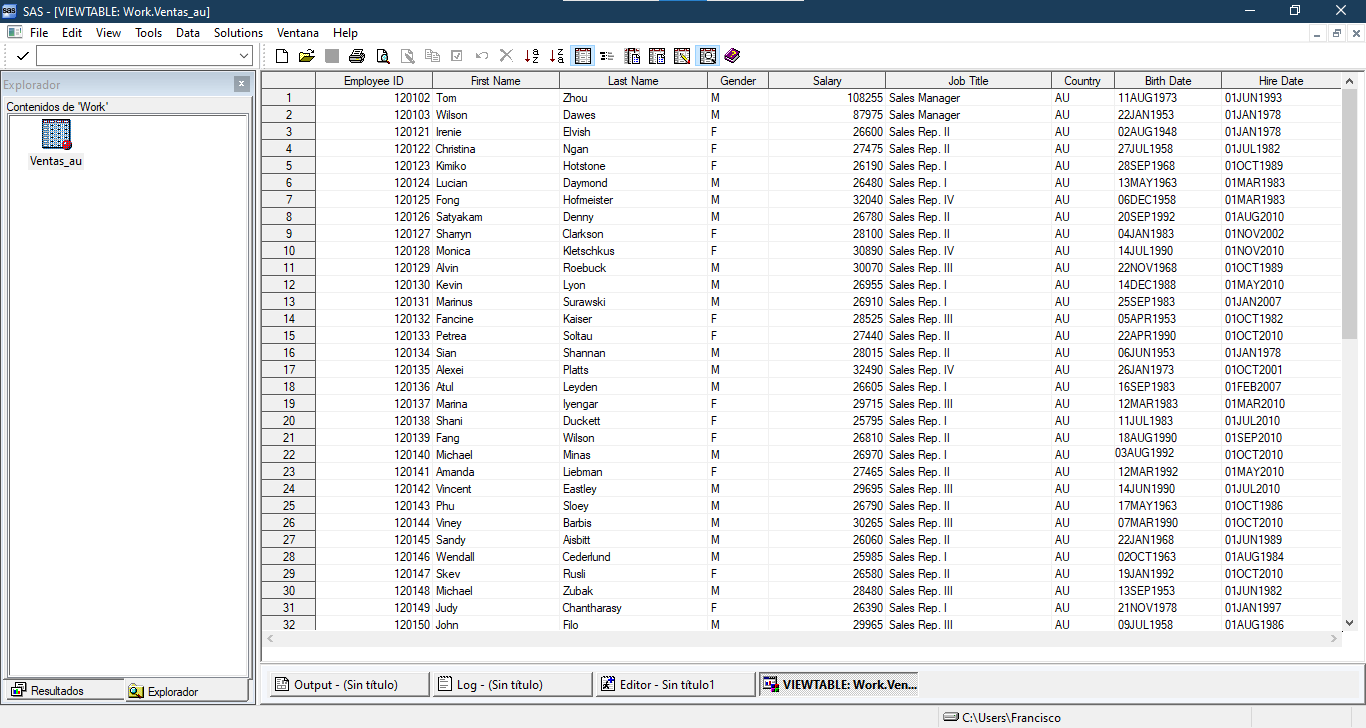
Task: Click the last name cell Chantharasy
Action: point(633,608)
